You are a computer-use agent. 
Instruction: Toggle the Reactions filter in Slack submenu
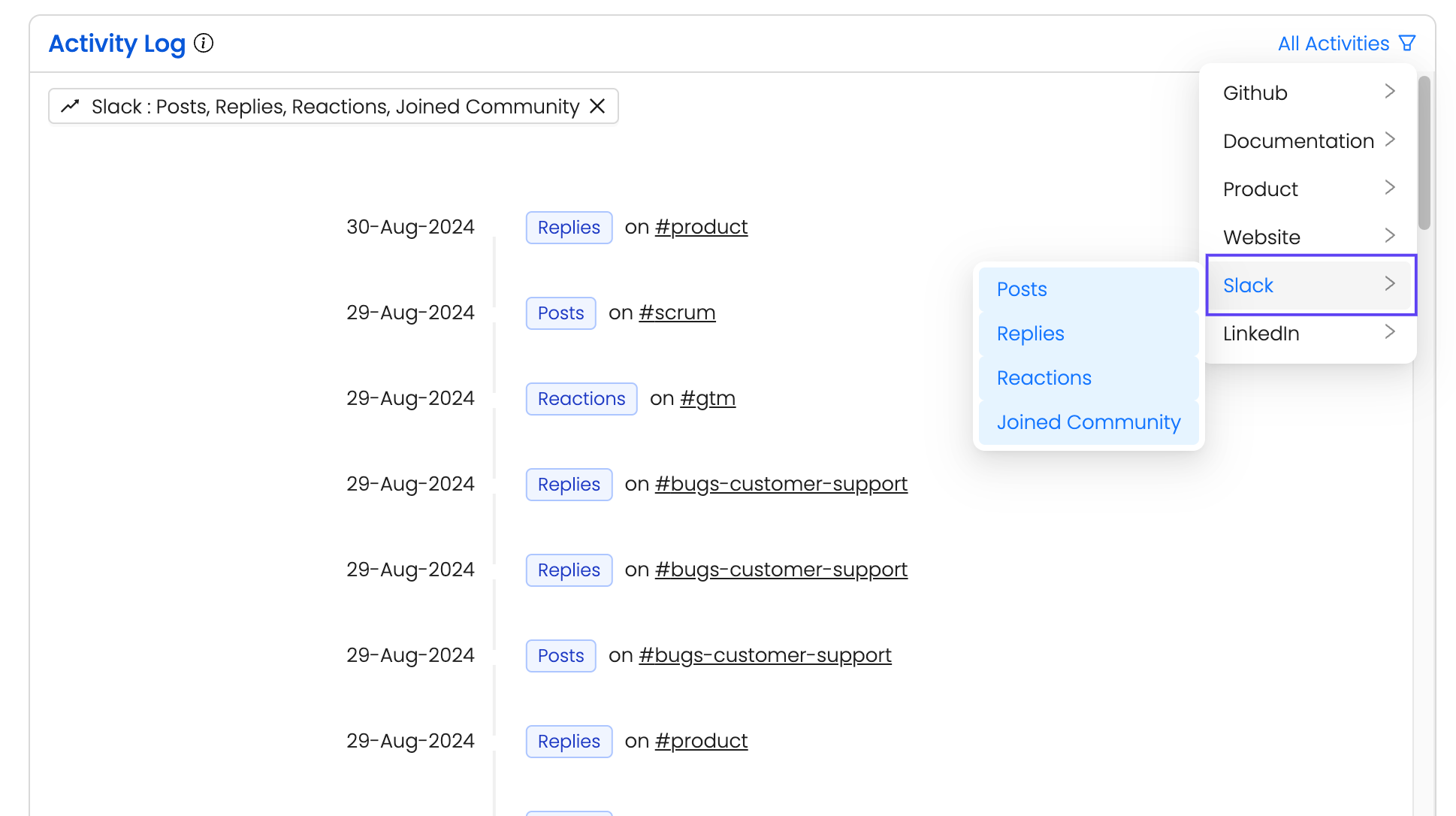point(1087,378)
